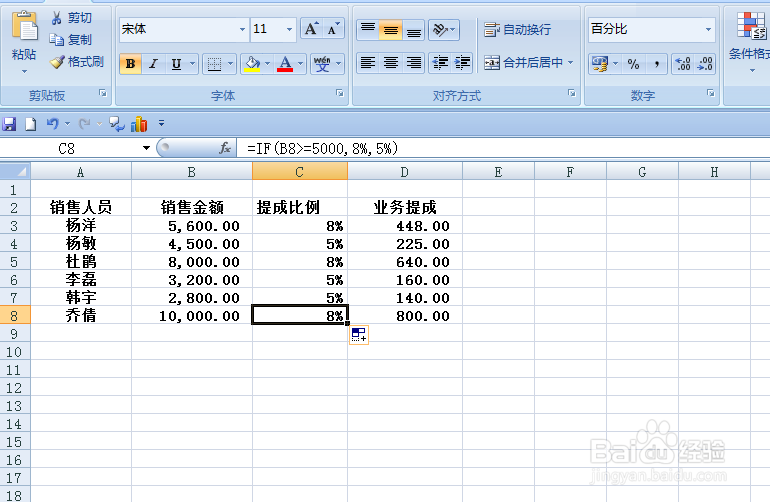Increase indent icon
This screenshot has width=770, height=502.
tap(462, 63)
